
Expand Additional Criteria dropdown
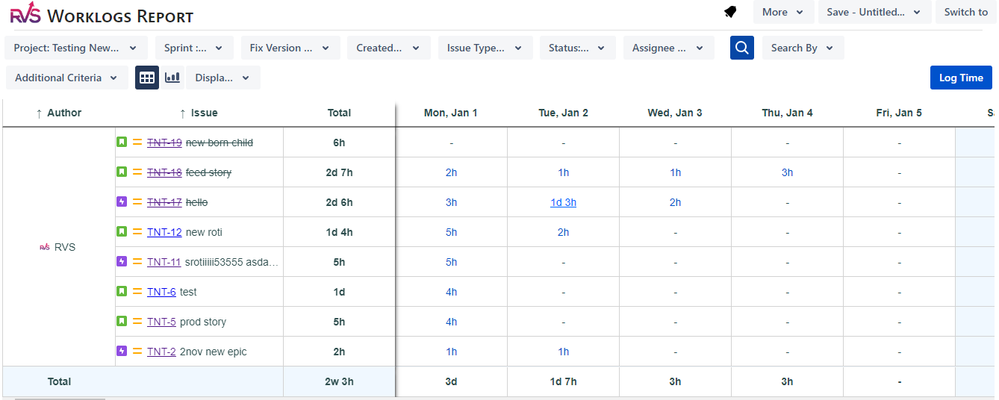coord(66,78)
